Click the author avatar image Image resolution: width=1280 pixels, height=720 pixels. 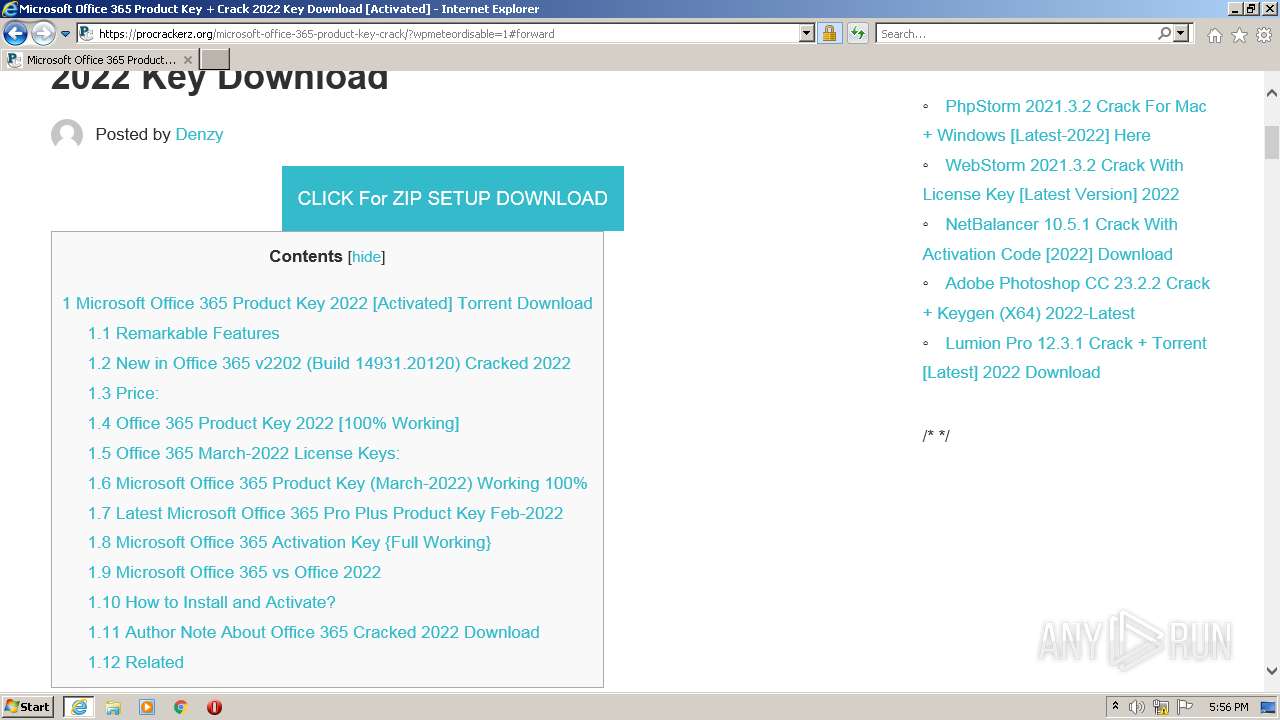67,134
